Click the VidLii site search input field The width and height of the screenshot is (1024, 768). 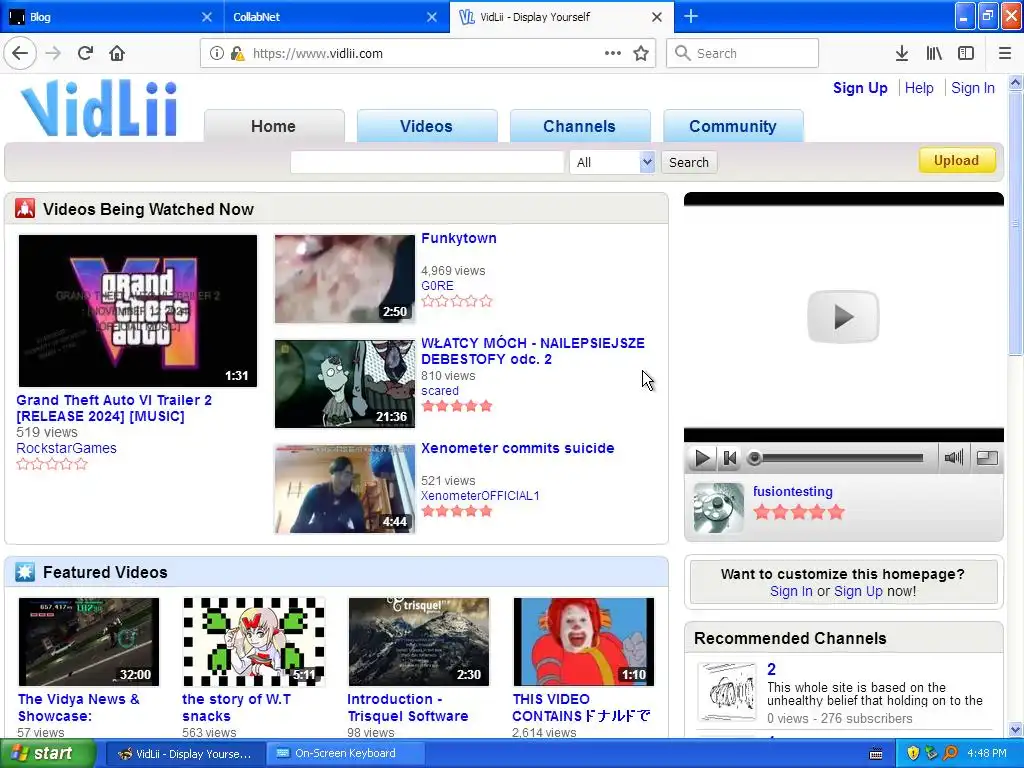[427, 162]
